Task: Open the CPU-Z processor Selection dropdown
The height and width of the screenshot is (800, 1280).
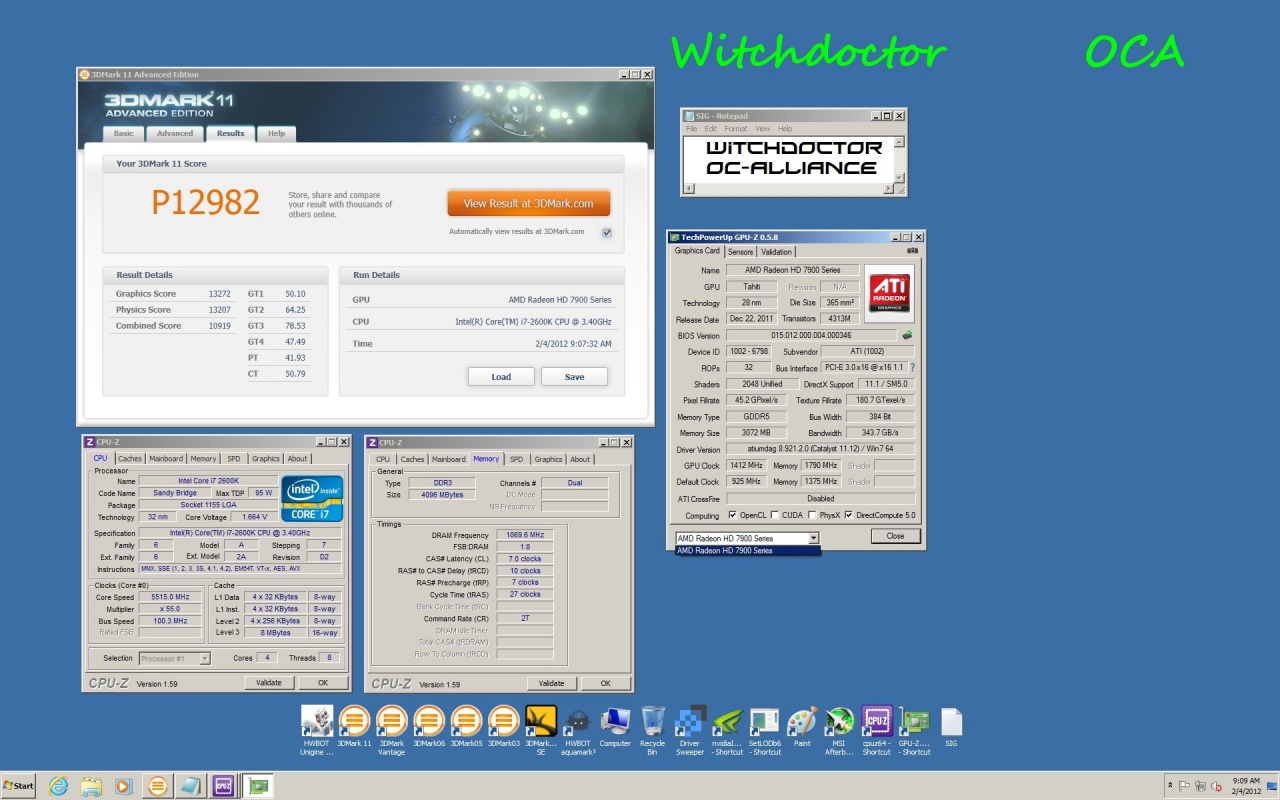Action: (204, 658)
